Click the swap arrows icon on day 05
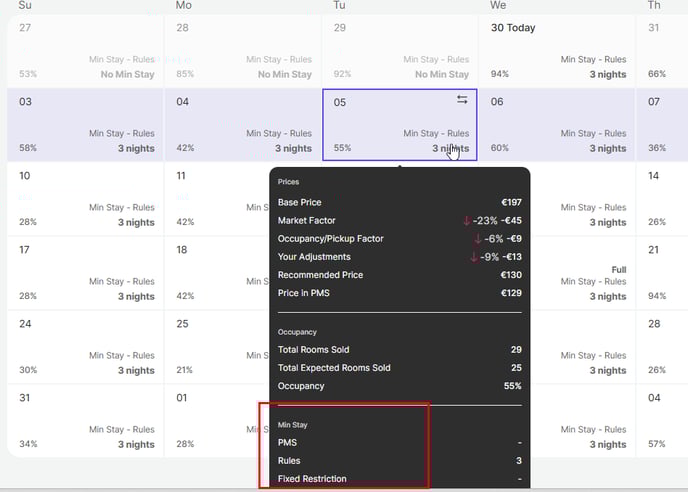The image size is (688, 492). (x=462, y=100)
